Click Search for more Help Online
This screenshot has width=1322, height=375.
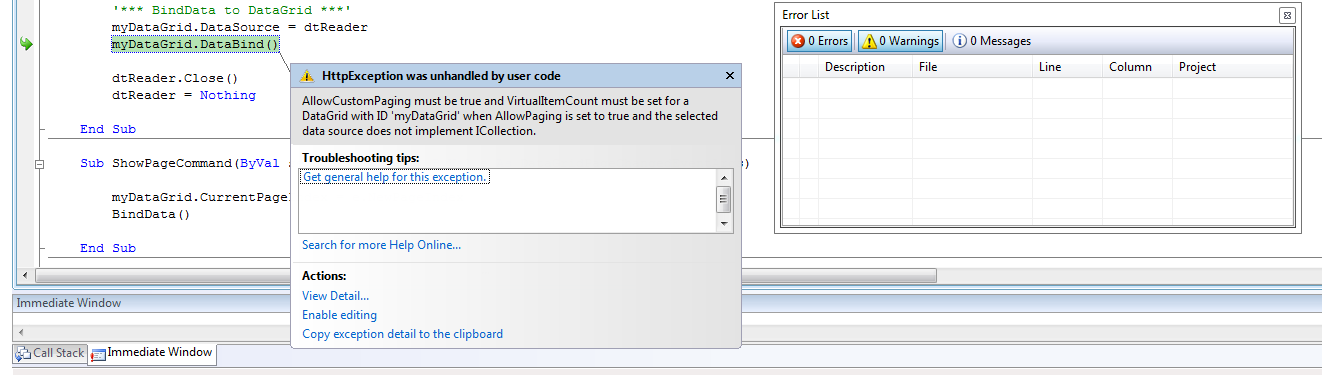tap(381, 245)
